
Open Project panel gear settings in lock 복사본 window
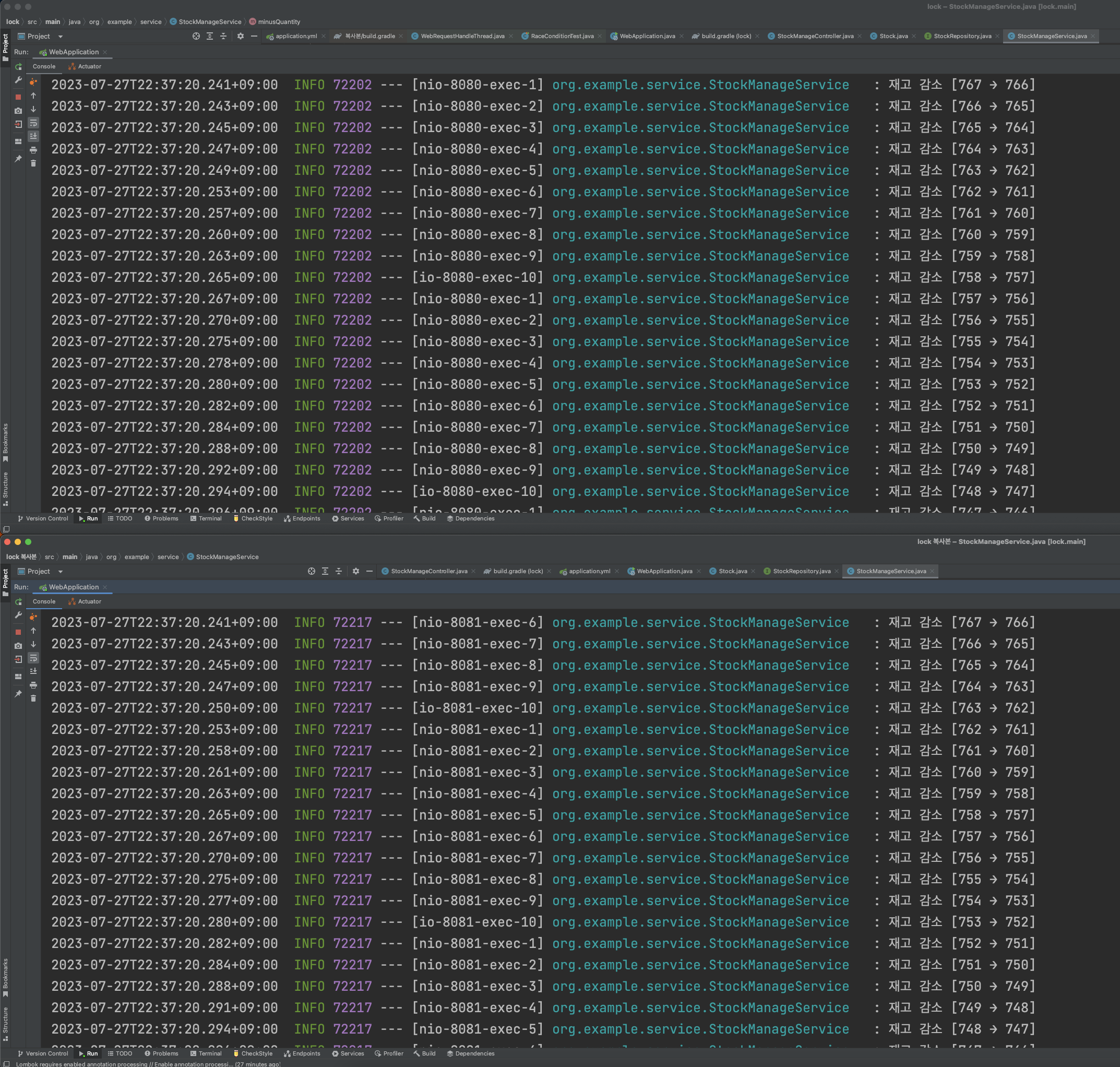point(356,571)
